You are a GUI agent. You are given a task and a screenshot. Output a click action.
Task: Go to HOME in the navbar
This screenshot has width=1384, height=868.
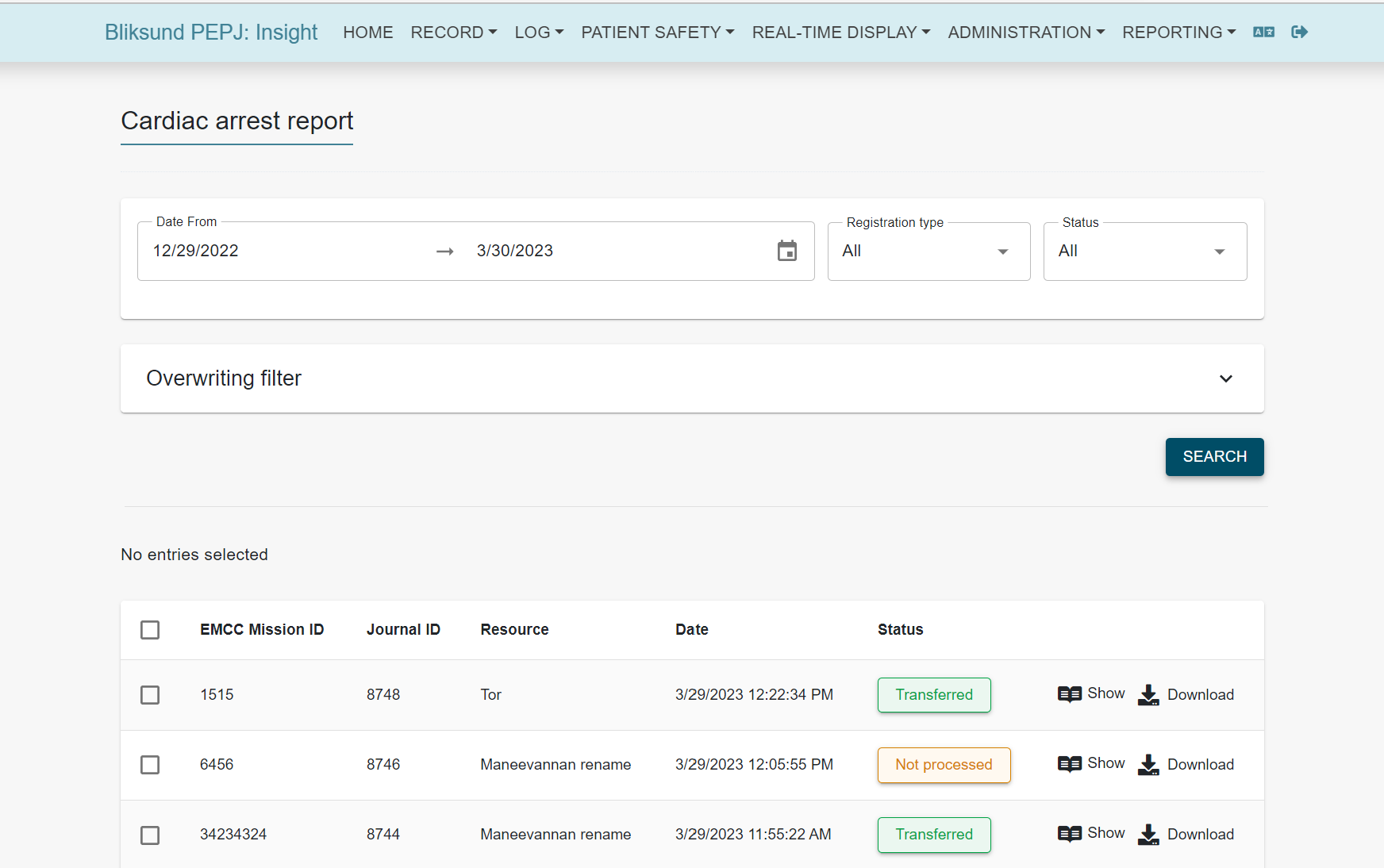pos(368,33)
